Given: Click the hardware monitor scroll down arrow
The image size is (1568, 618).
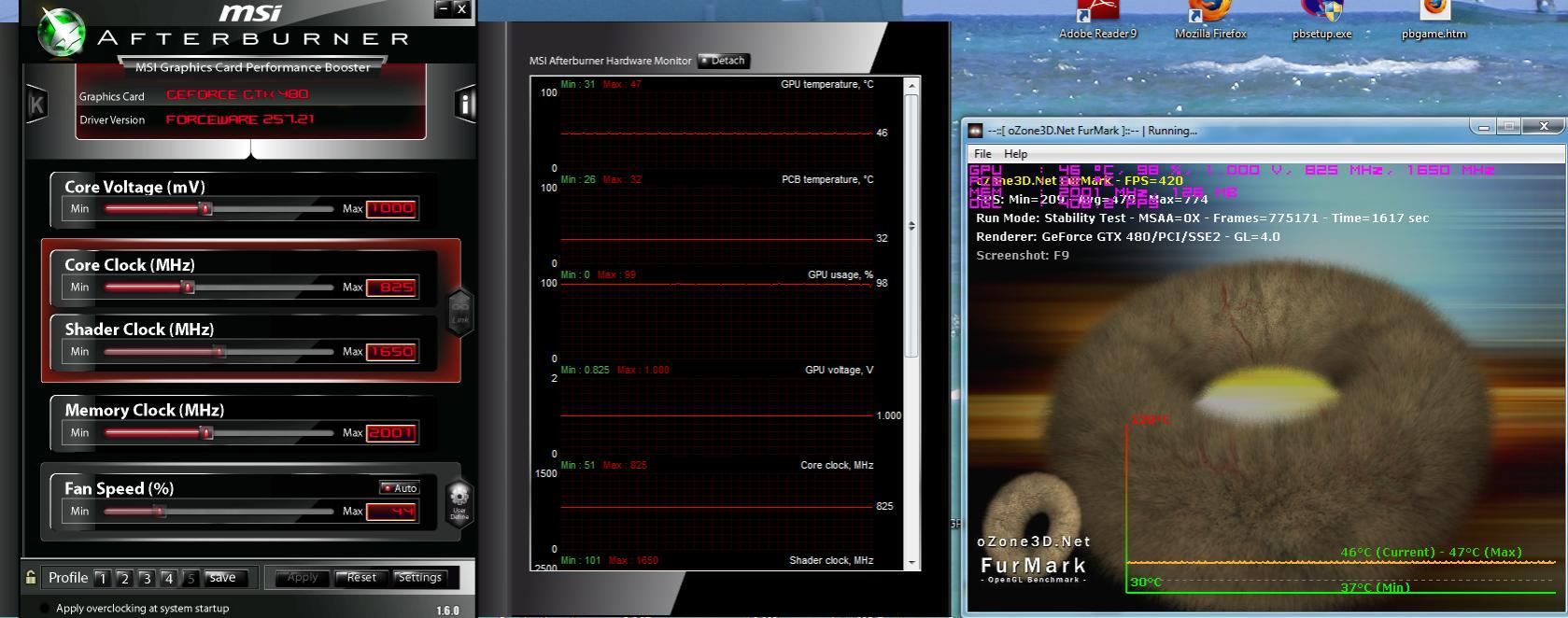Looking at the screenshot, I should [911, 563].
